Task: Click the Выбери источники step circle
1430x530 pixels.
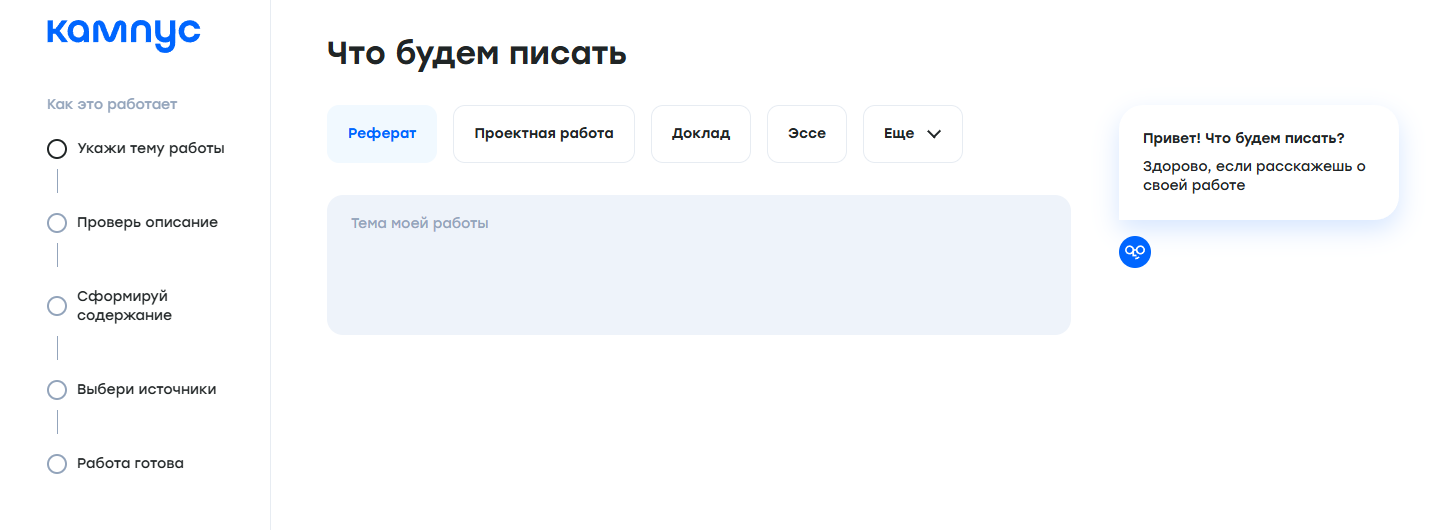Action: click(57, 390)
